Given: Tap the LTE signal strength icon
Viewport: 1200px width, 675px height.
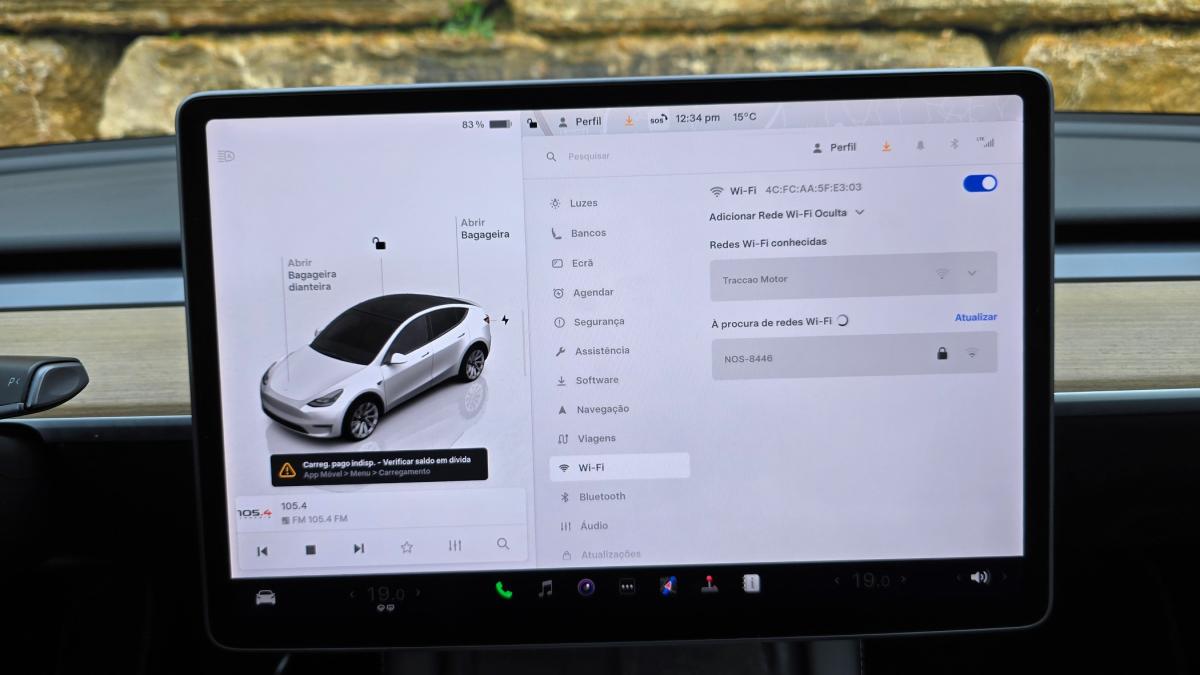Looking at the screenshot, I should coord(986,143).
